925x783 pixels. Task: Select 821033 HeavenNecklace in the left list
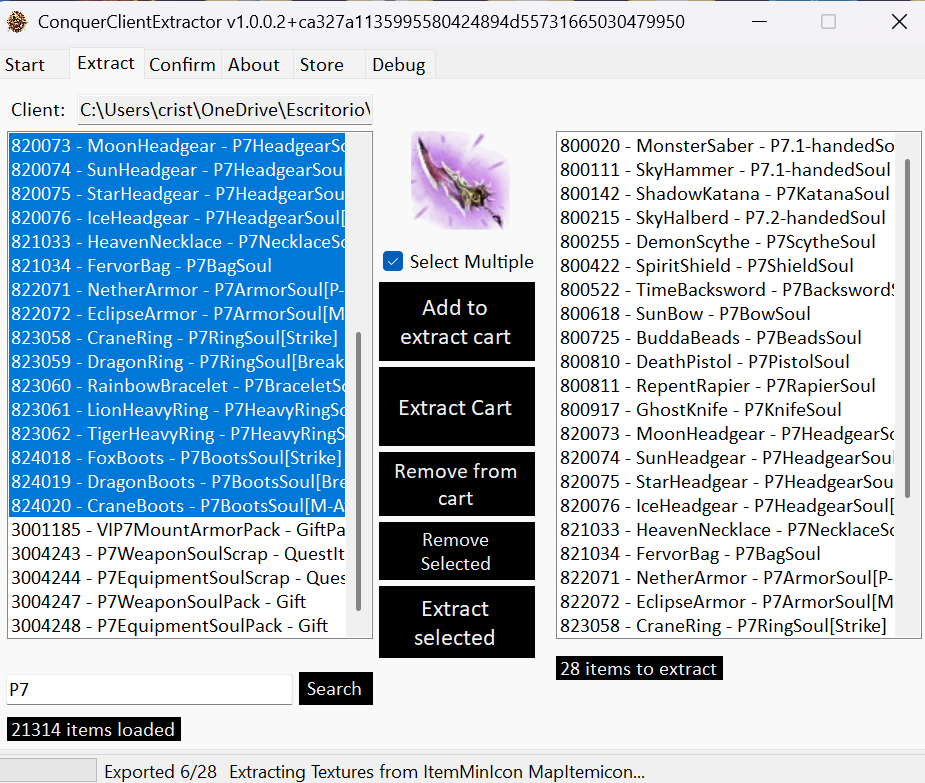coord(177,242)
